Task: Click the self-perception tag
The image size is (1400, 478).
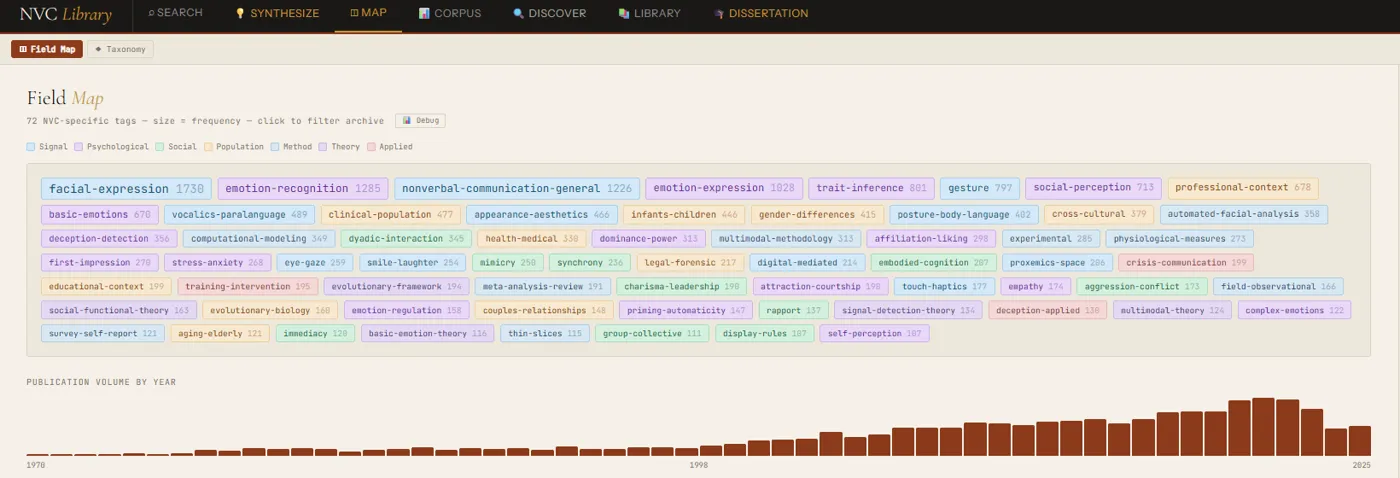Action: pos(874,334)
